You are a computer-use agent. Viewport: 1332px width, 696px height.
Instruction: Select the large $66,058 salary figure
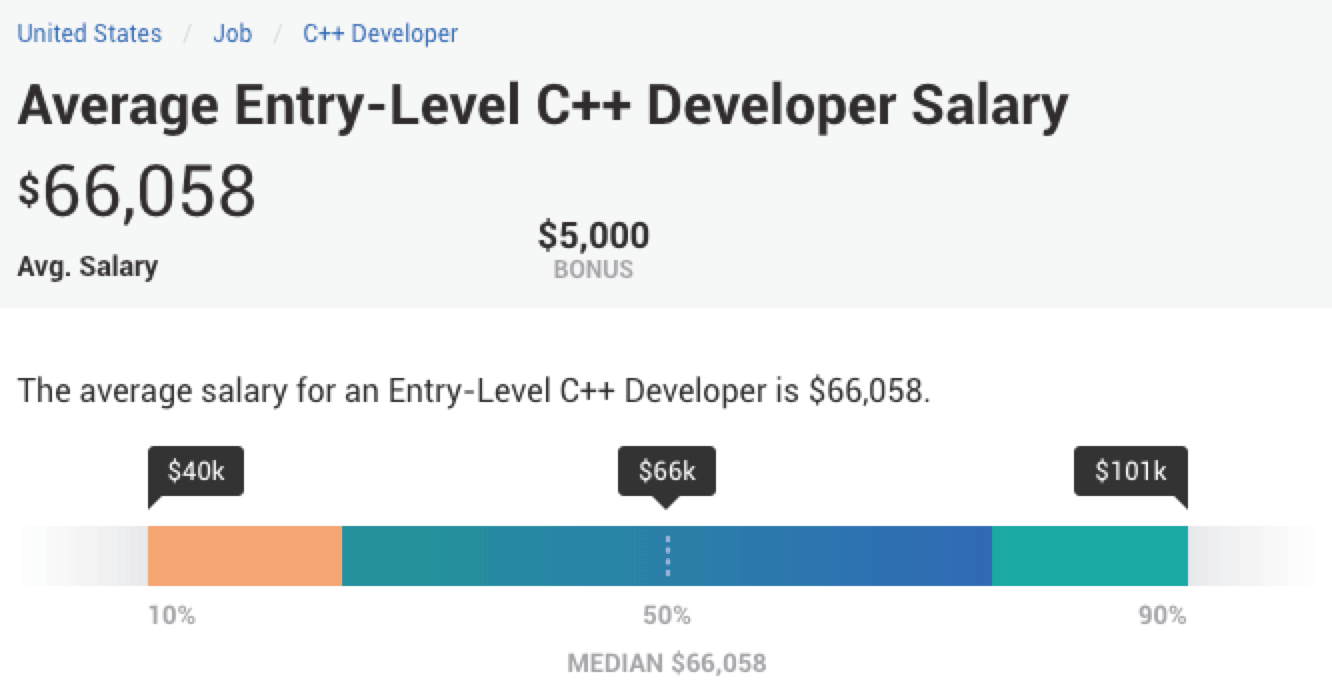tap(137, 192)
